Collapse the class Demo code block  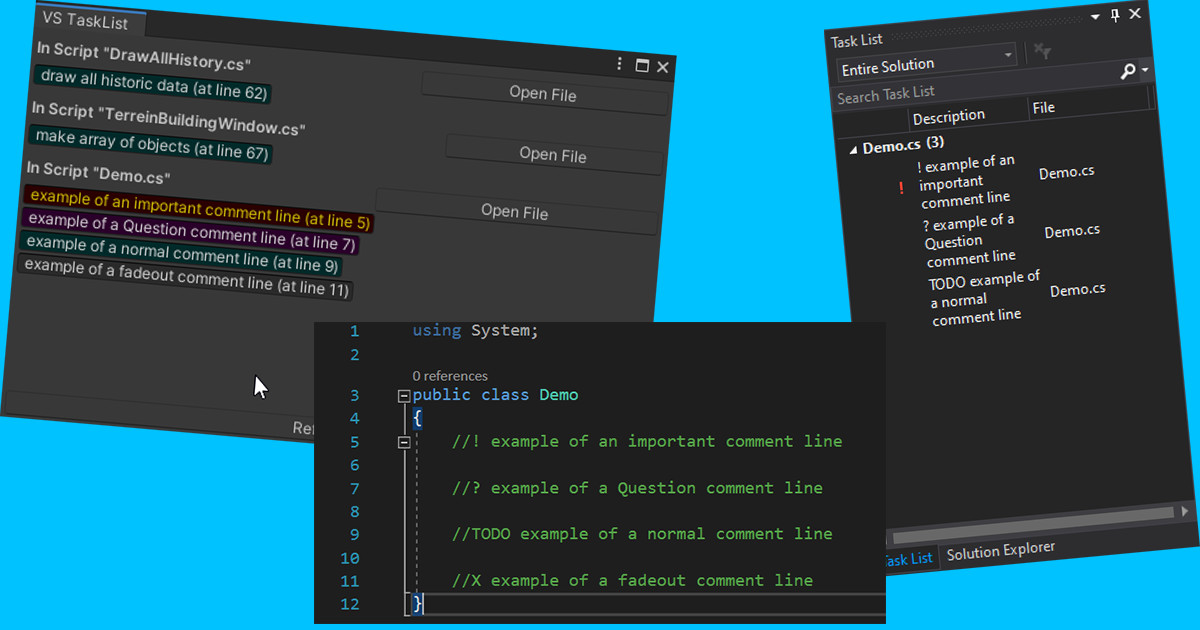(x=404, y=396)
